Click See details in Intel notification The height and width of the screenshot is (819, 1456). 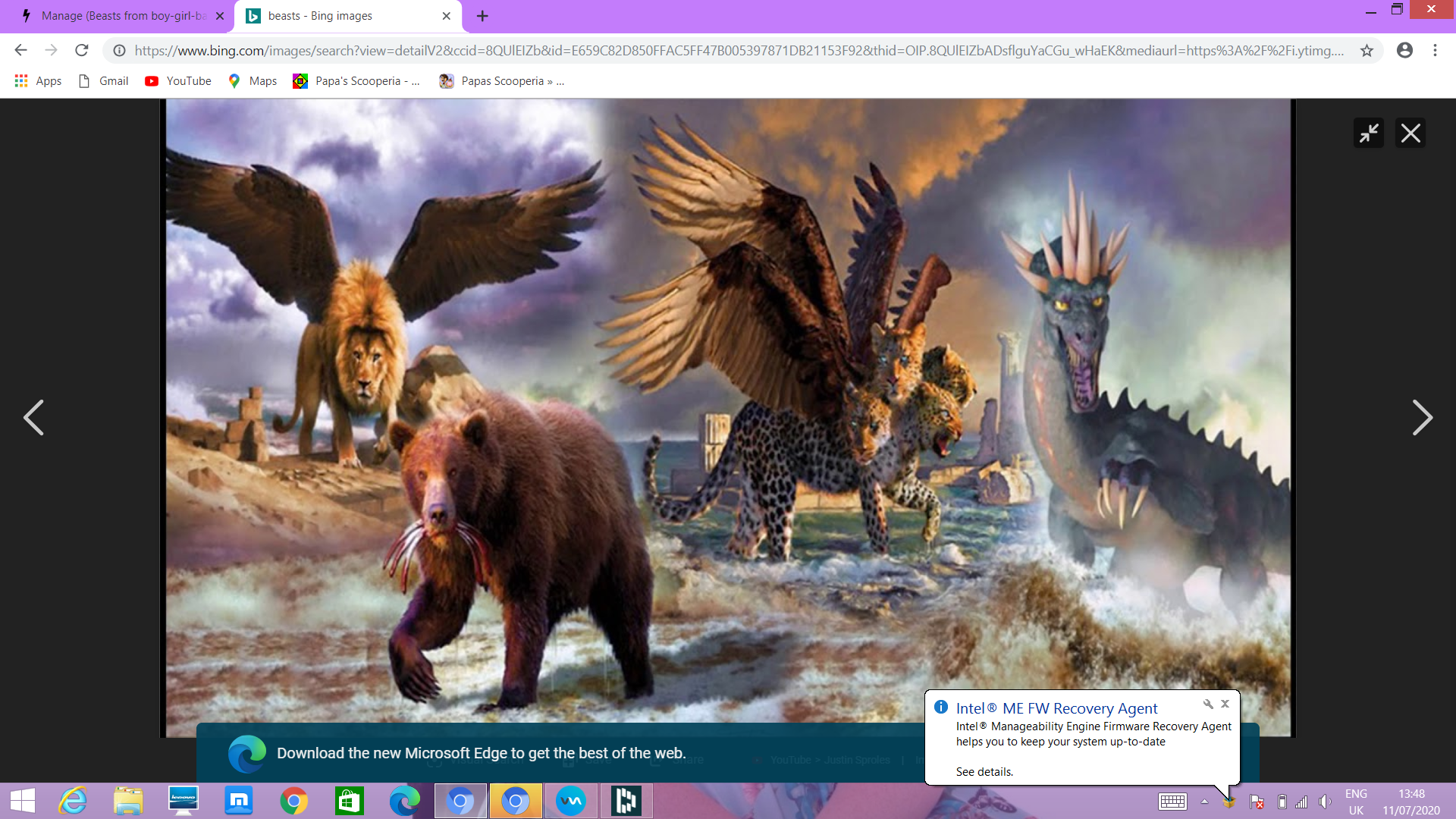984,771
